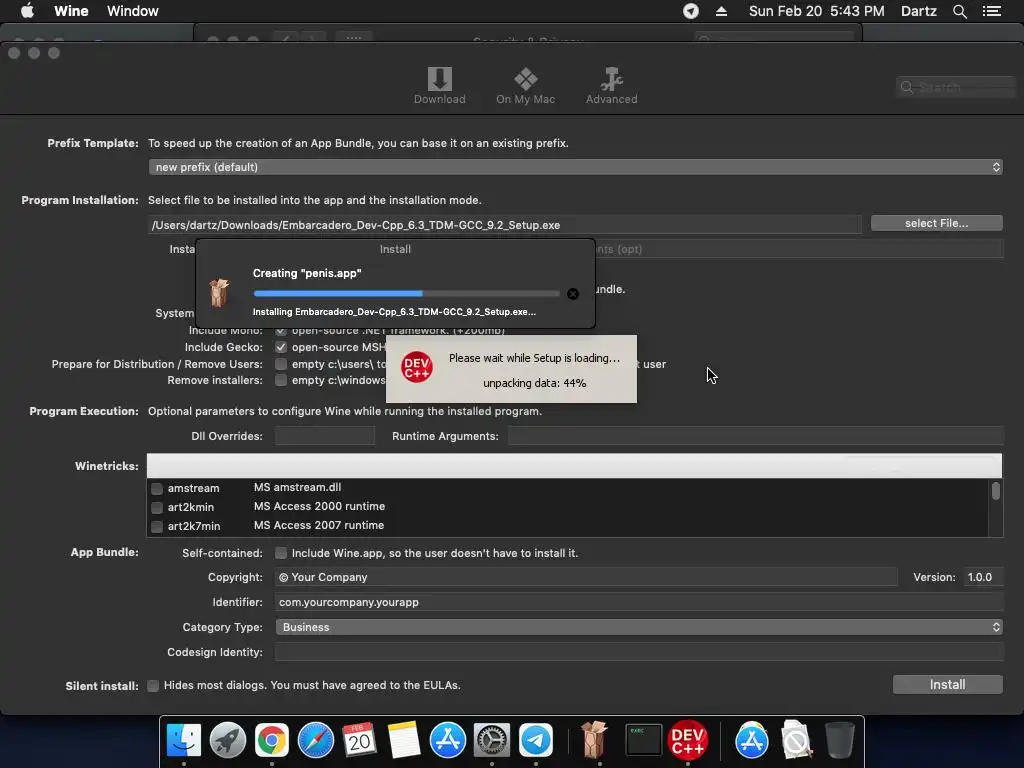This screenshot has width=1024, height=768.
Task: Open the Wine menu
Action: tap(71, 11)
